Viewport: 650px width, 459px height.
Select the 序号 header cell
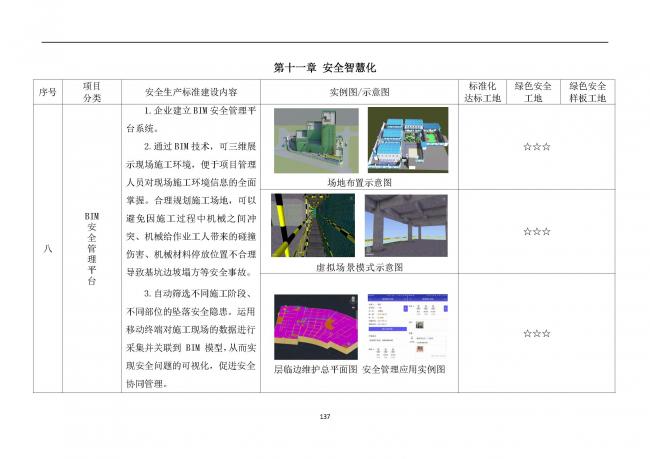click(x=48, y=92)
